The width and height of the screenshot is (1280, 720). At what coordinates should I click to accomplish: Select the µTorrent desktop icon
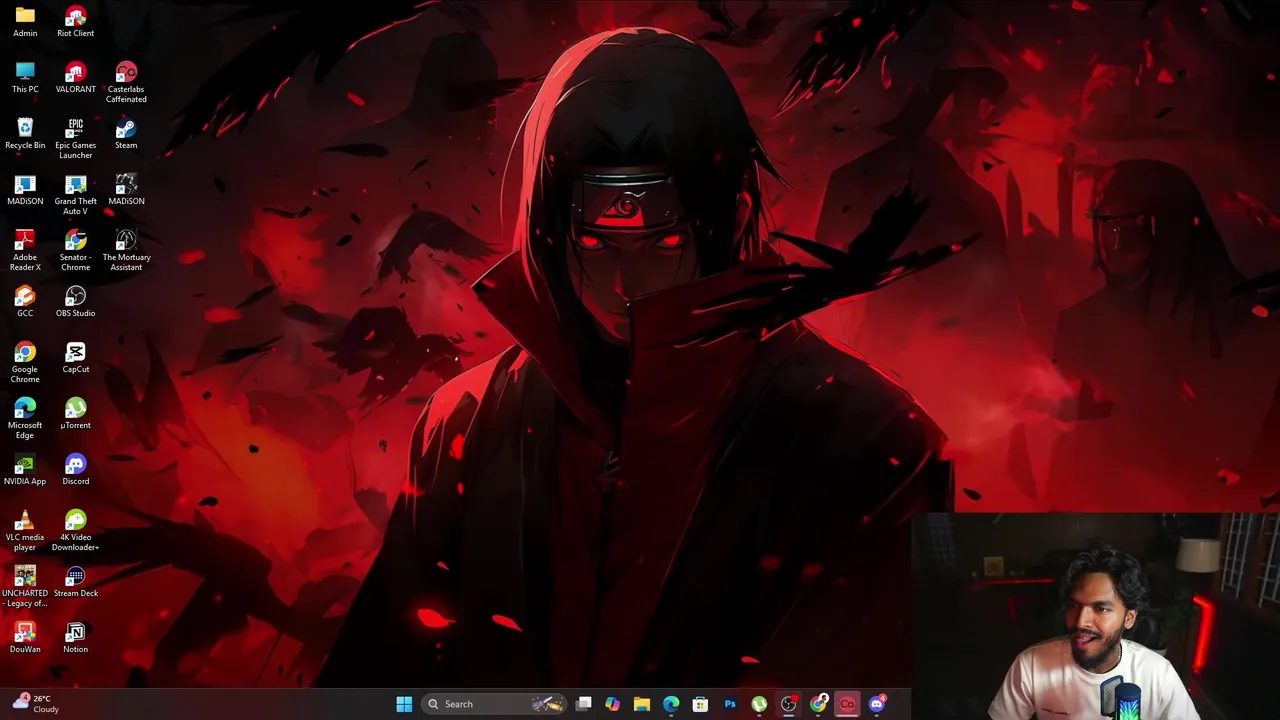[x=76, y=414]
